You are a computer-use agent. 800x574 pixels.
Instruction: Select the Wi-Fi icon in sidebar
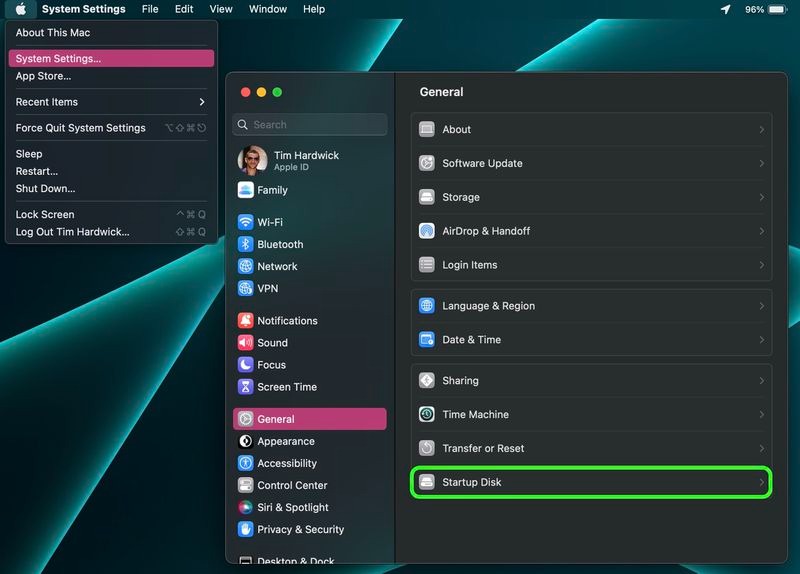pos(245,222)
